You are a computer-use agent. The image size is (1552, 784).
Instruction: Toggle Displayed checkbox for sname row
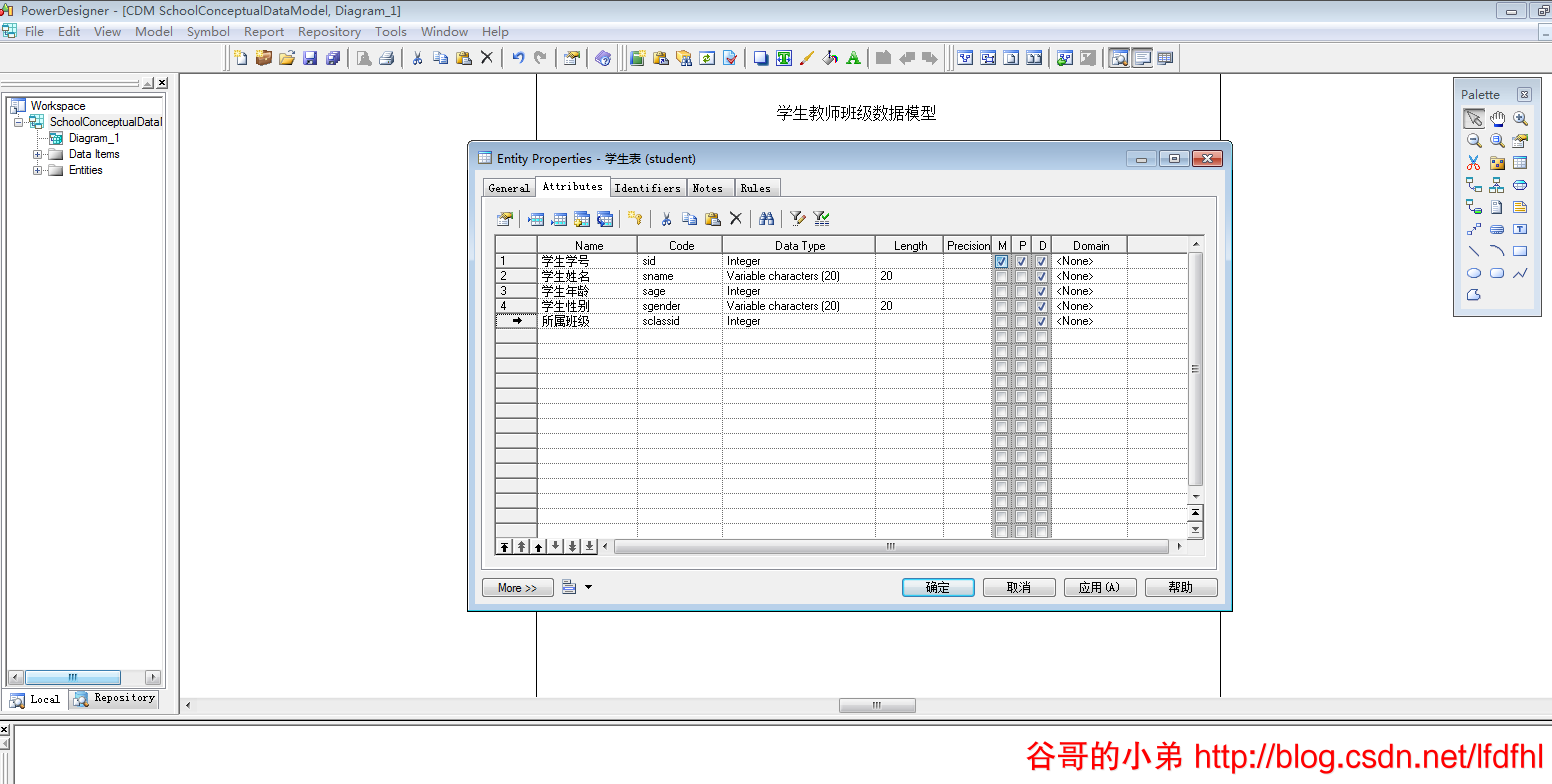point(1042,276)
